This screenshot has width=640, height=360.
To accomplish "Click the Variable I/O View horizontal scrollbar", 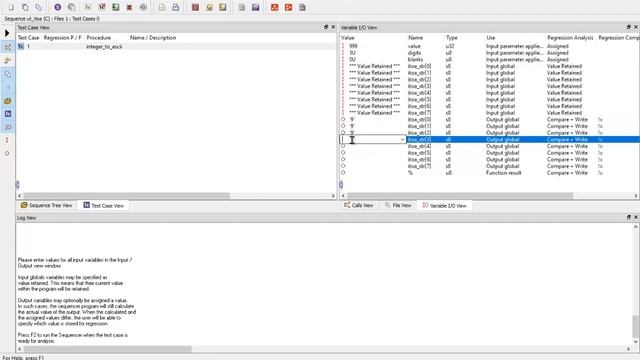I will (x=460, y=196).
